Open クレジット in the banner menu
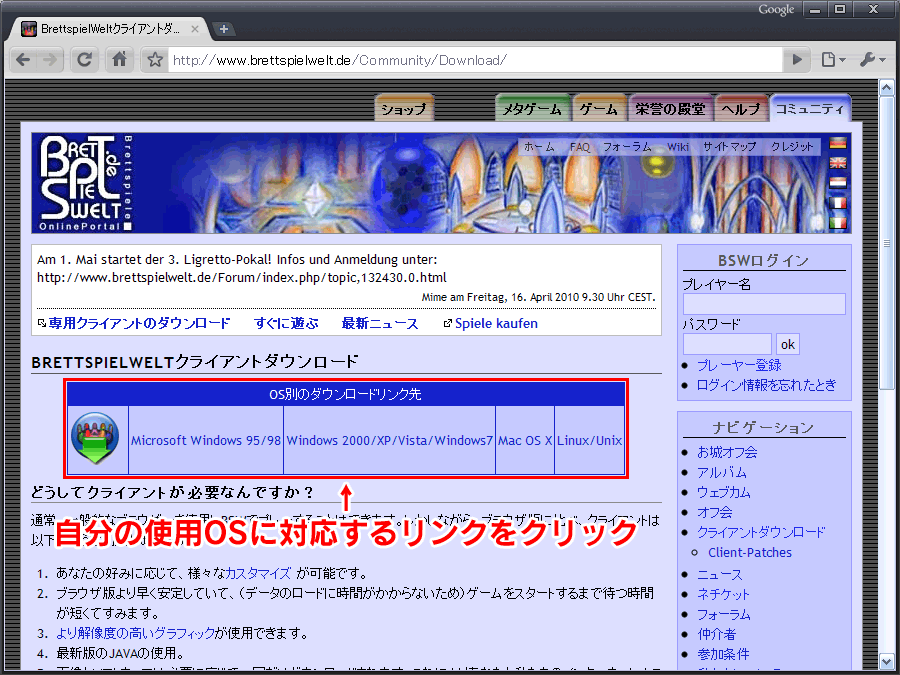 [x=792, y=147]
